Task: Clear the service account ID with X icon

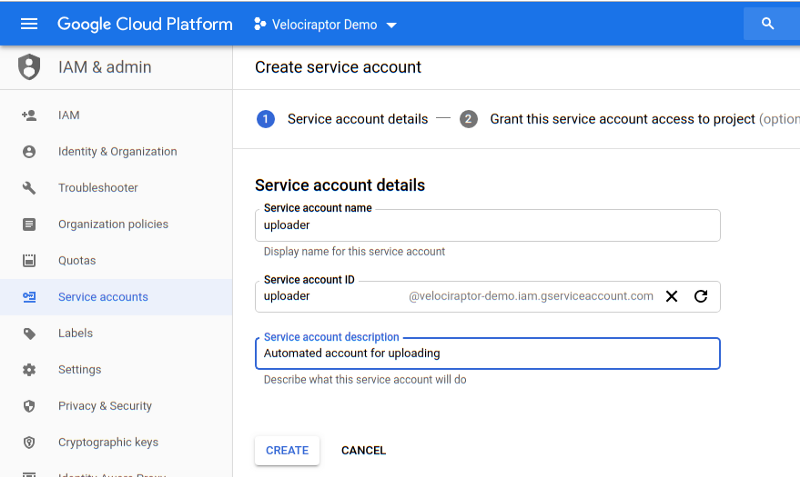Action: tap(672, 296)
